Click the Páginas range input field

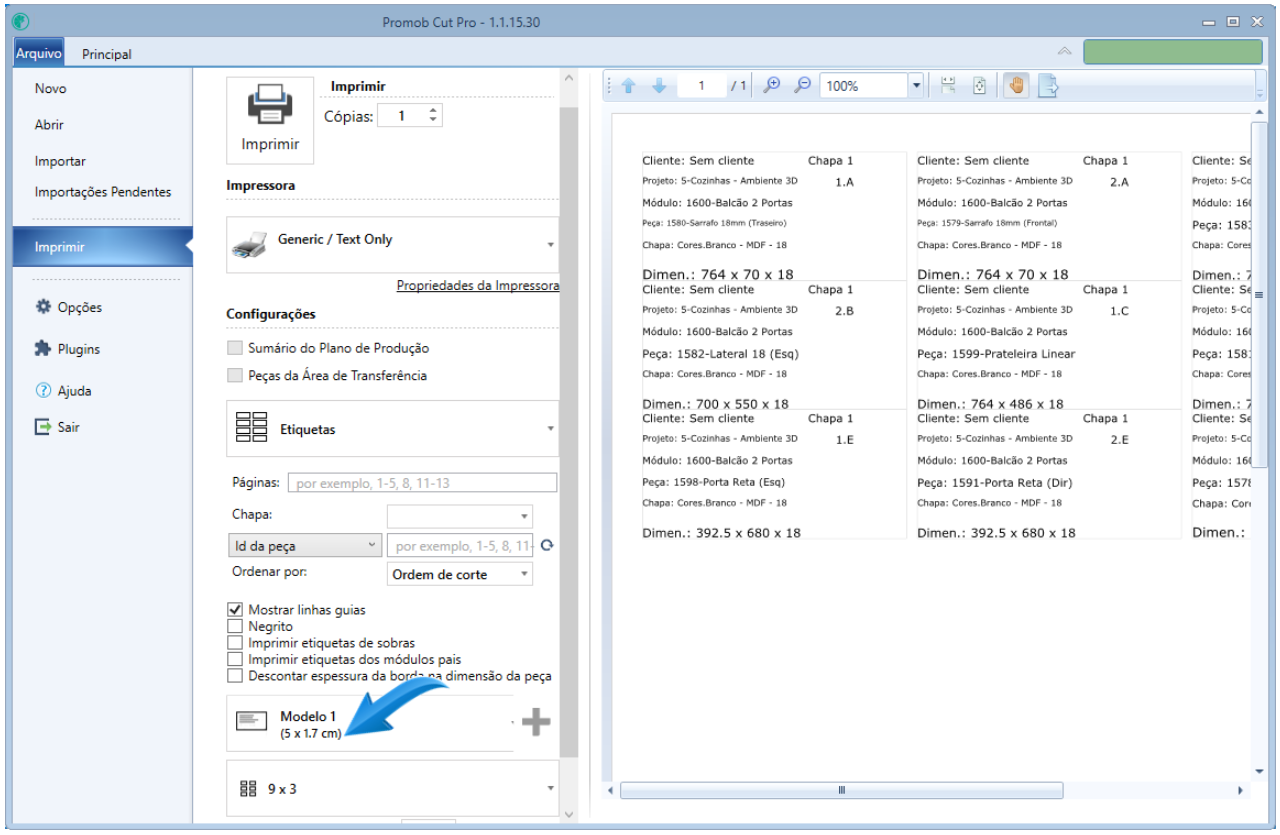(x=422, y=483)
